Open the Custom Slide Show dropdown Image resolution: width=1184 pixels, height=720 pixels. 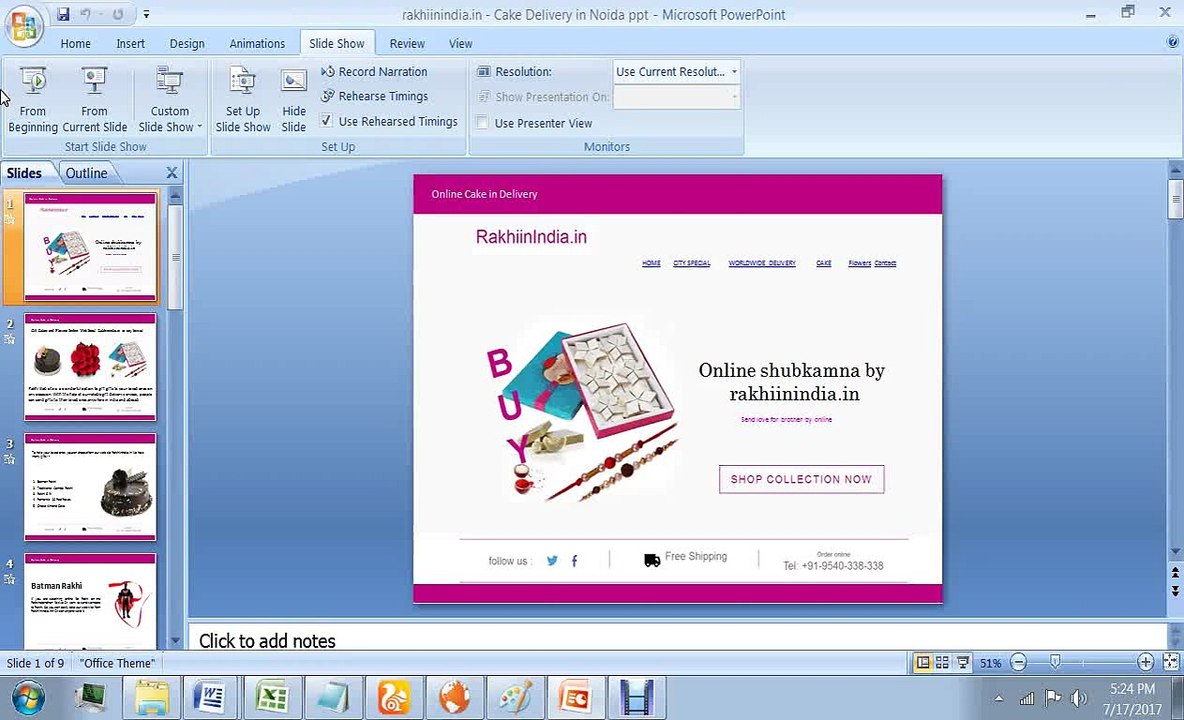(x=170, y=100)
